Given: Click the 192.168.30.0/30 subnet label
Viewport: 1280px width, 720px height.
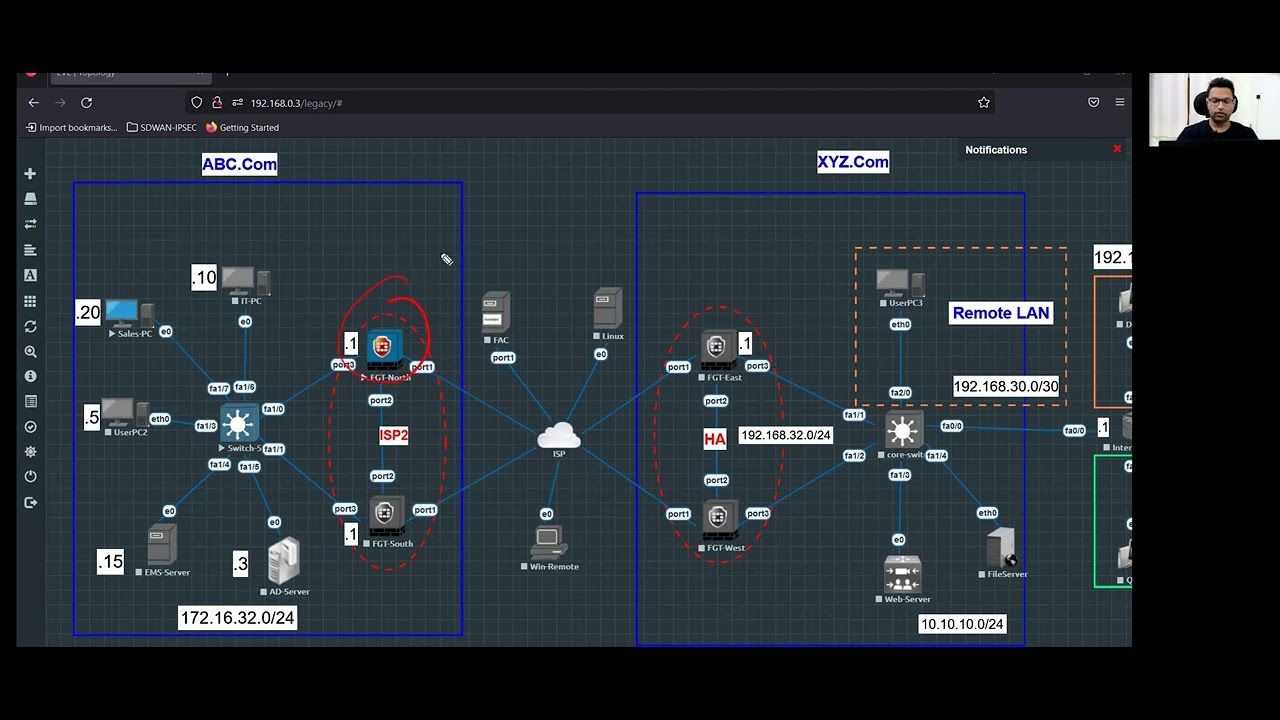Looking at the screenshot, I should point(1006,386).
